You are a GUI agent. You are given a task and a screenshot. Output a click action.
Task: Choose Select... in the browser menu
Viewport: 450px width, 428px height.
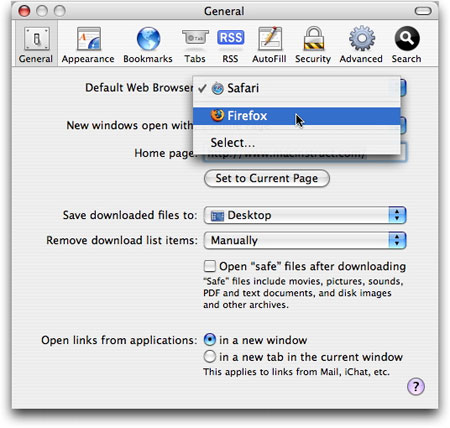(x=297, y=143)
